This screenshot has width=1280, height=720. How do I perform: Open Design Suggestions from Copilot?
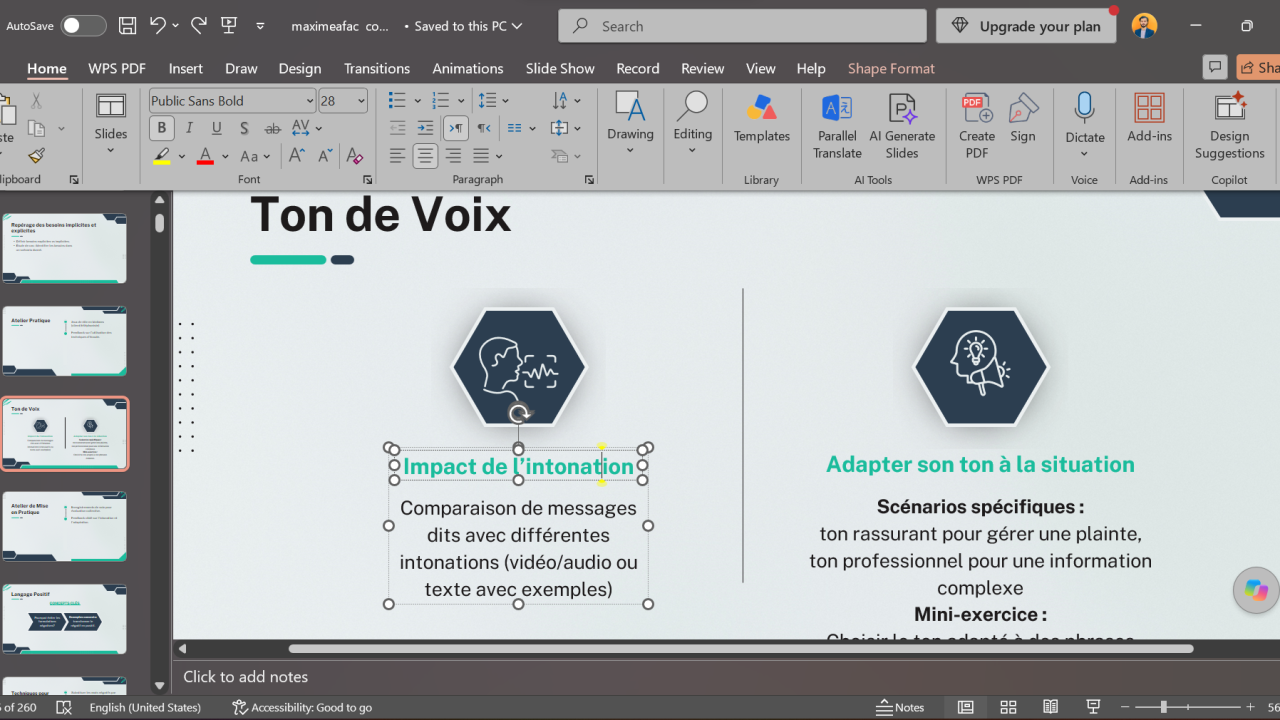(1229, 126)
